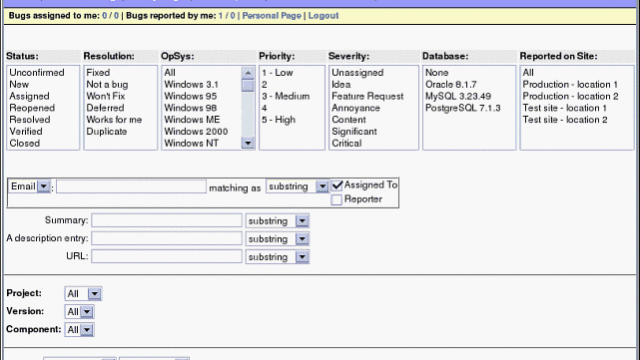Image resolution: width=640 pixels, height=360 pixels.
Task: Click the Summary input field
Action: (167, 220)
